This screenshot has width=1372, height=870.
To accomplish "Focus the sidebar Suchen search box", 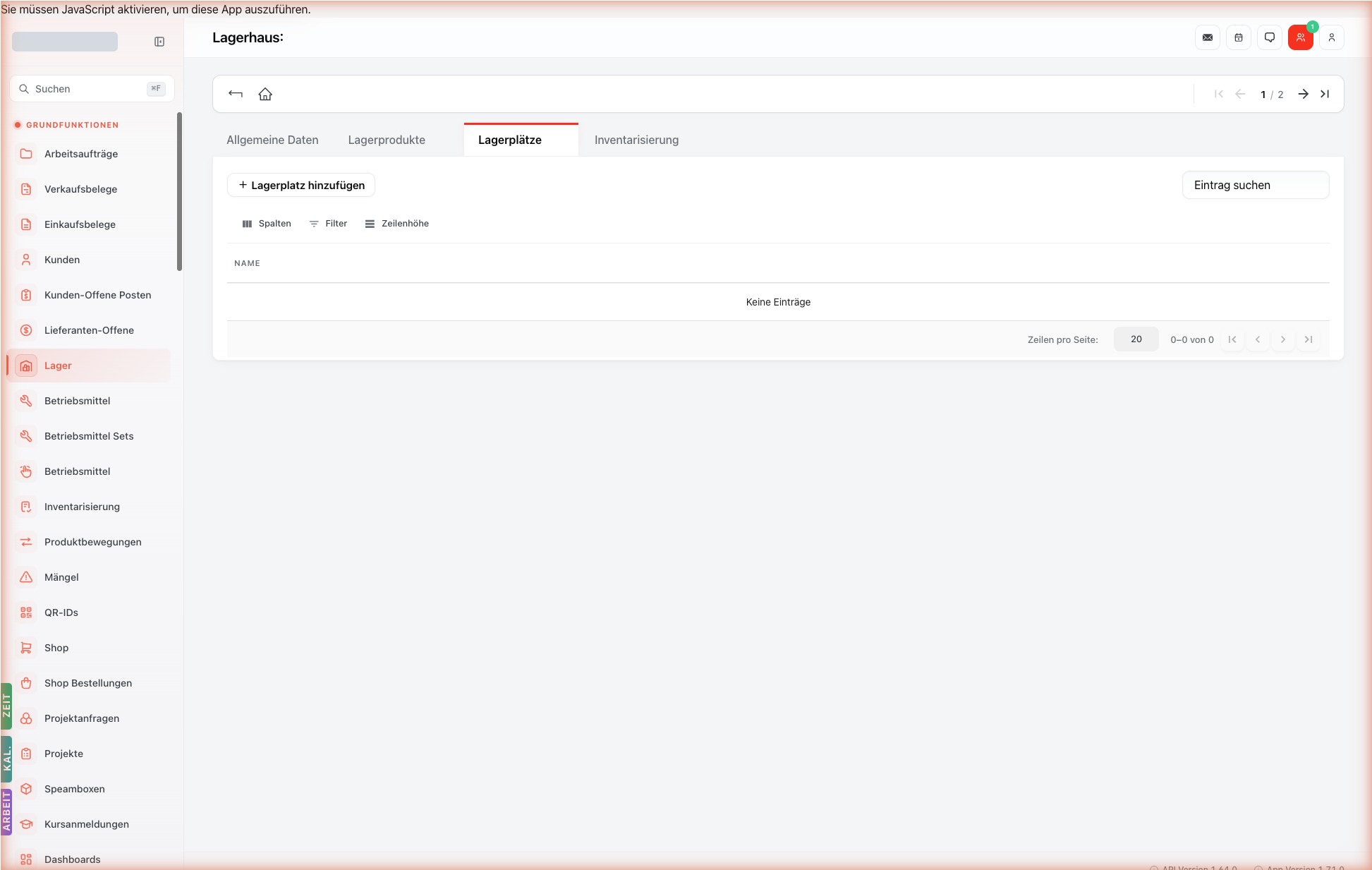I will coord(92,89).
